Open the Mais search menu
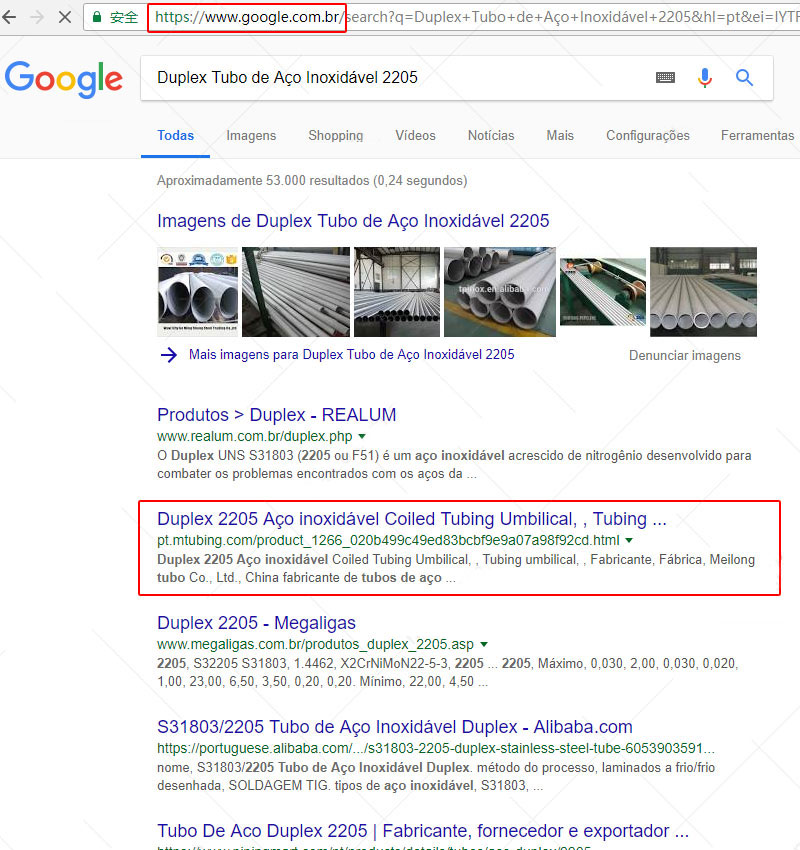Image resolution: width=800 pixels, height=850 pixels. (560, 135)
